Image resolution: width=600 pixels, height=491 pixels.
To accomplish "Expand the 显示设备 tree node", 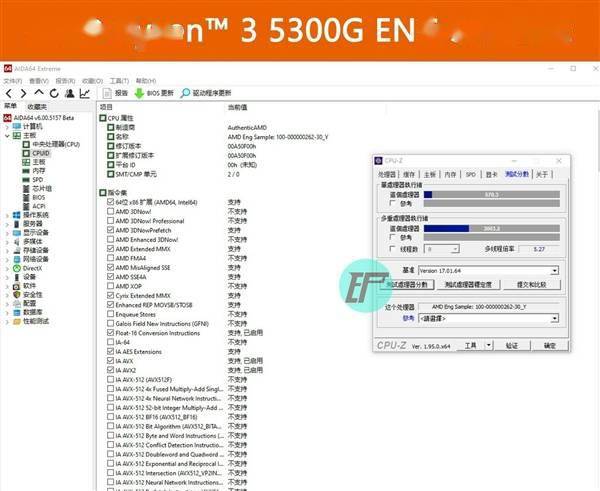I will pyautogui.click(x=7, y=233).
